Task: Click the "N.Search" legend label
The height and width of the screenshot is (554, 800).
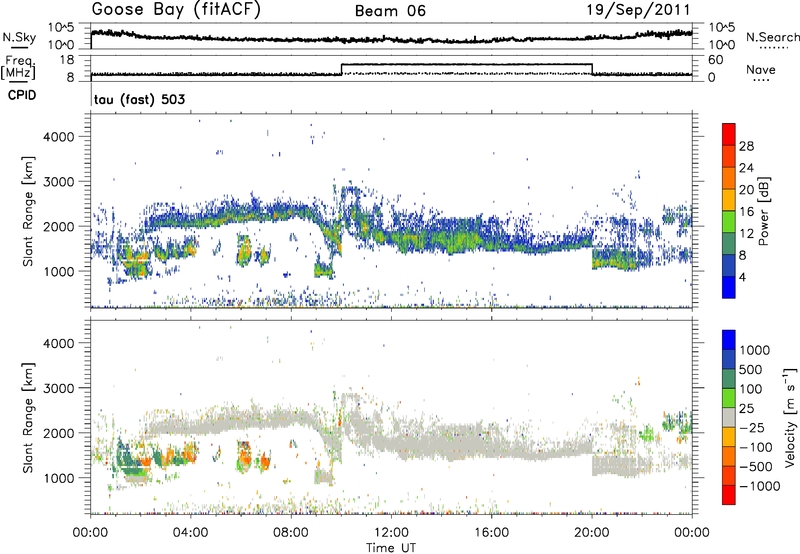Action: (772, 37)
